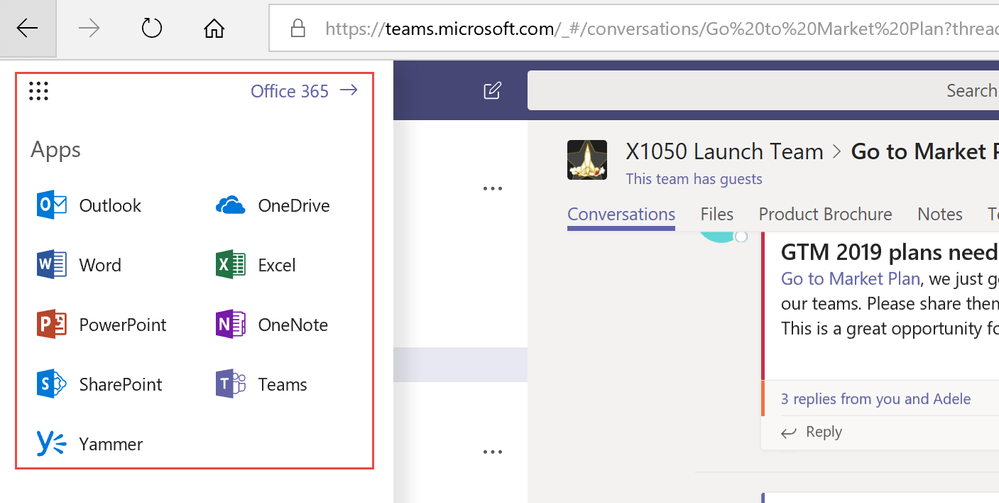Click the PowerPoint icon in the Apps list
999x503 pixels.
pos(52,324)
